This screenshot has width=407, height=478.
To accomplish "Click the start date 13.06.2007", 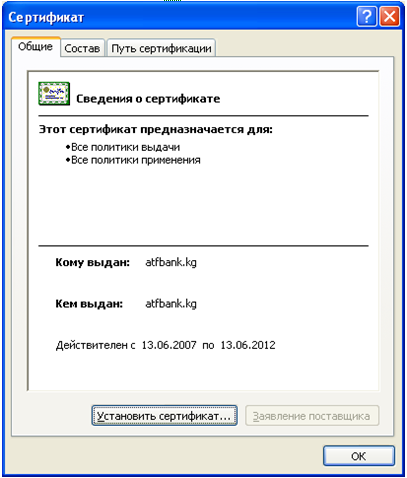I will pyautogui.click(x=169, y=345).
